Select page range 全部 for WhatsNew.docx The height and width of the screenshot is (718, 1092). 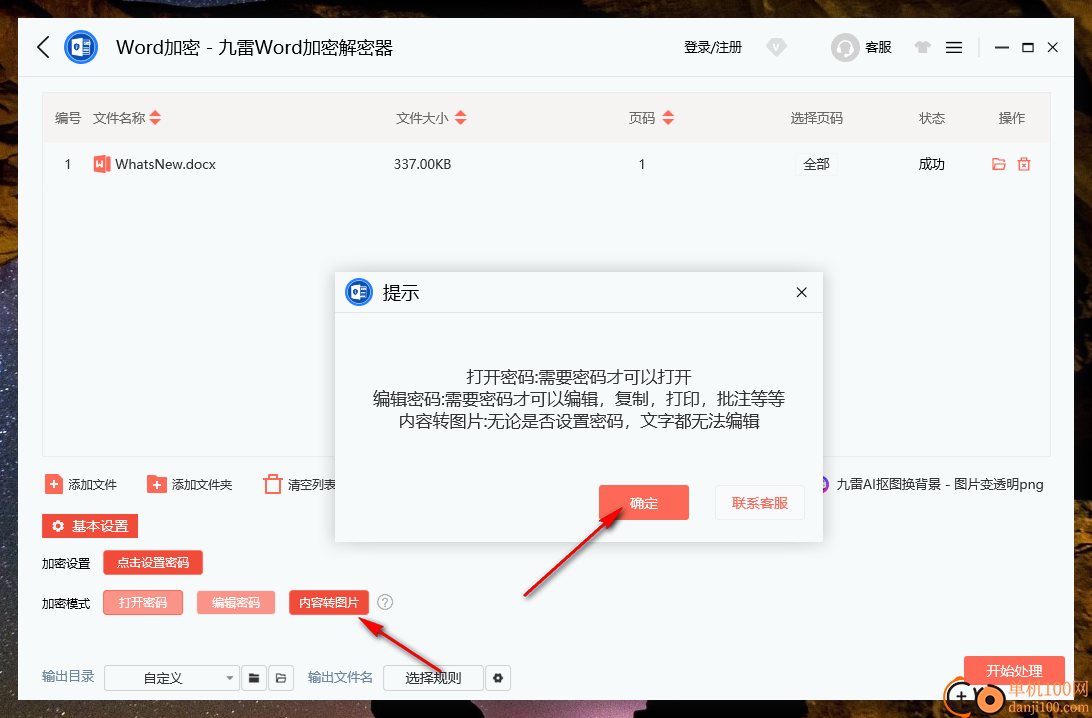click(816, 164)
